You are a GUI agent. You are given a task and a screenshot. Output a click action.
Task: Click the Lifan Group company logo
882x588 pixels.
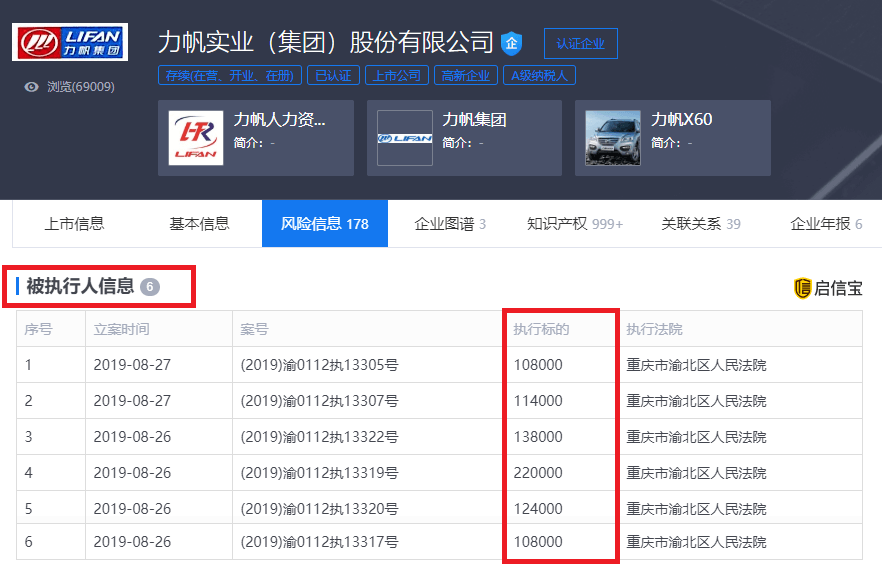point(70,42)
